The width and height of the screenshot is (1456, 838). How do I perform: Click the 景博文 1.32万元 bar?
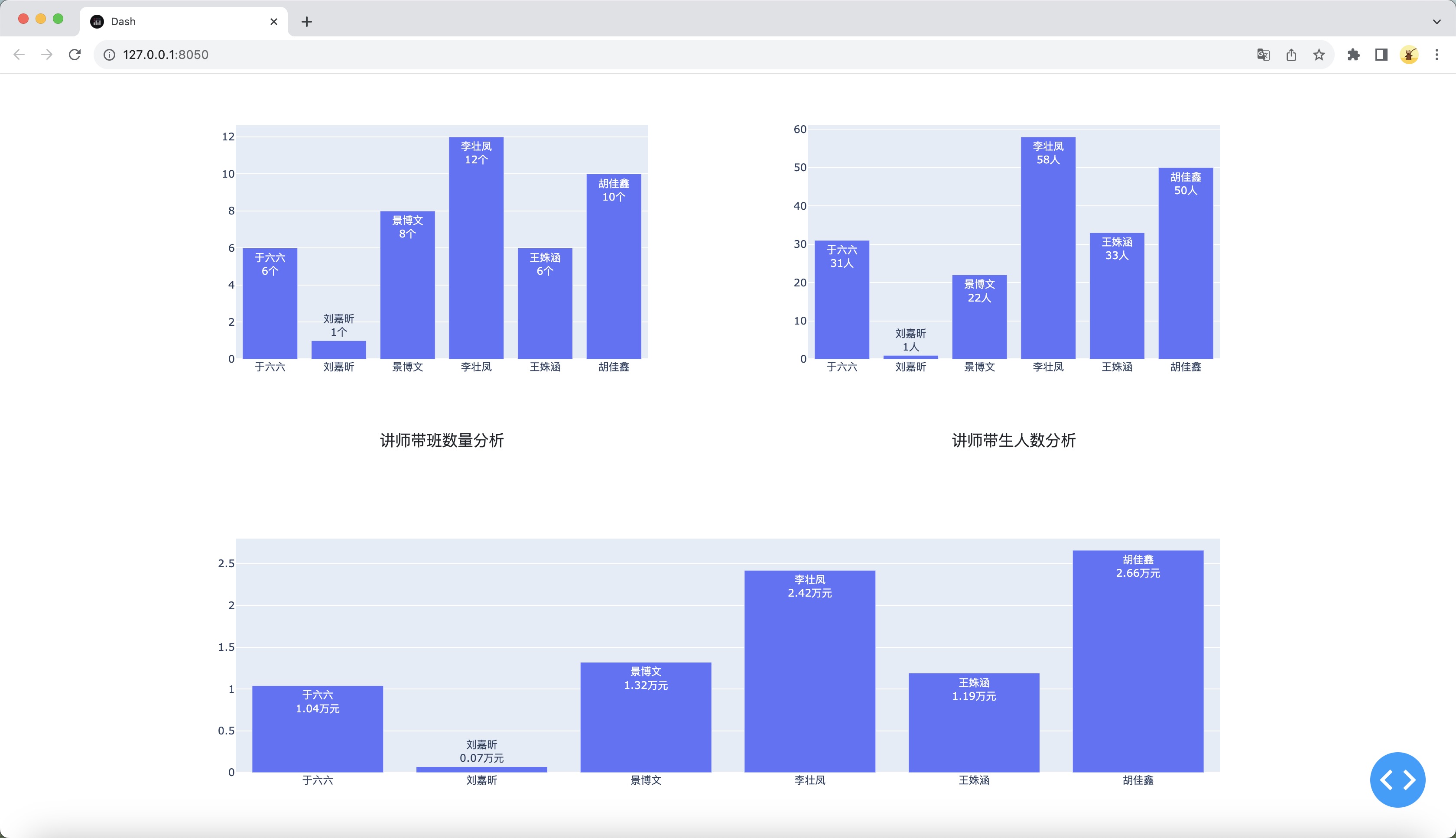pyautogui.click(x=646, y=717)
